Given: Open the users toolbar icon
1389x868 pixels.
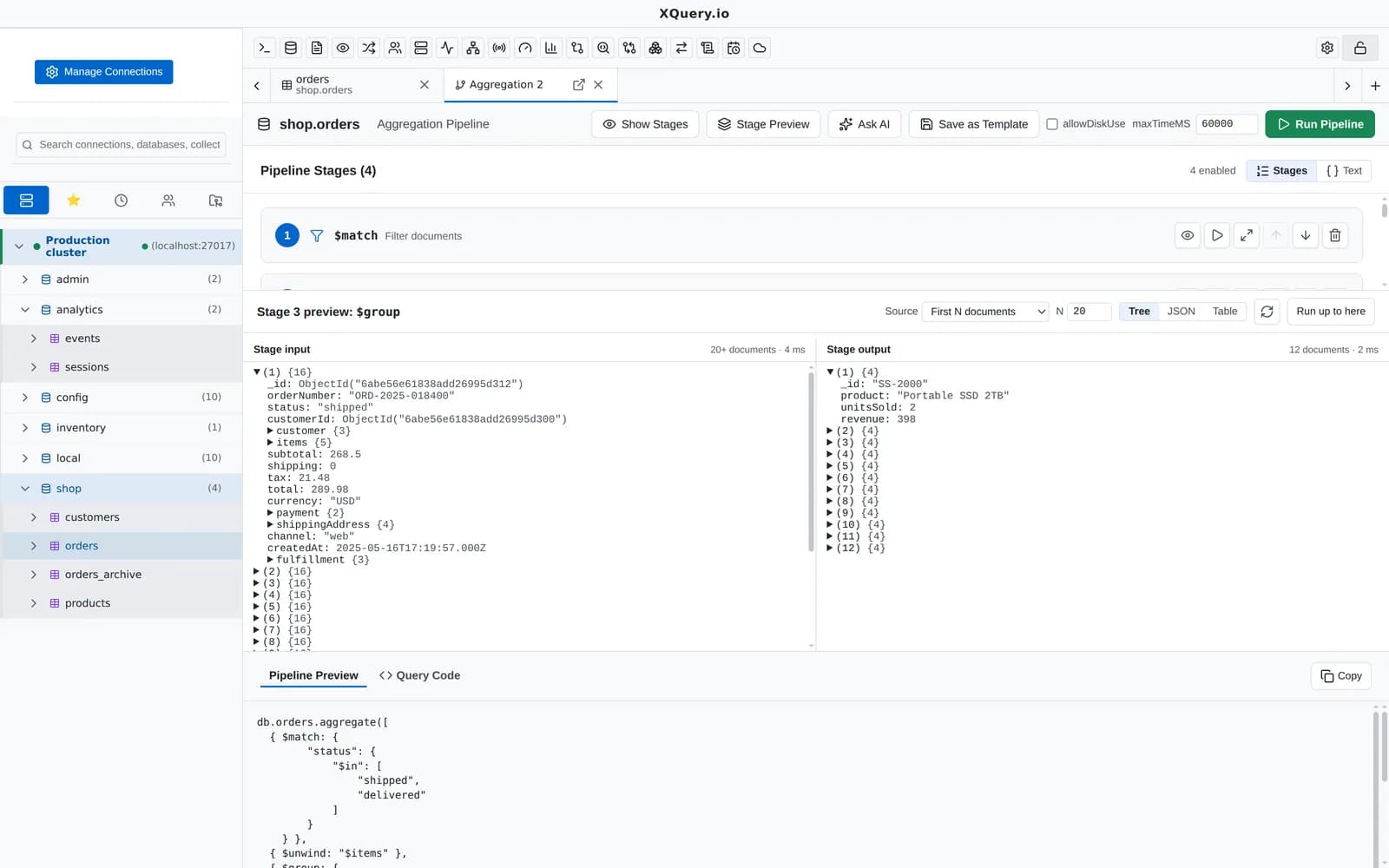Looking at the screenshot, I should [395, 48].
